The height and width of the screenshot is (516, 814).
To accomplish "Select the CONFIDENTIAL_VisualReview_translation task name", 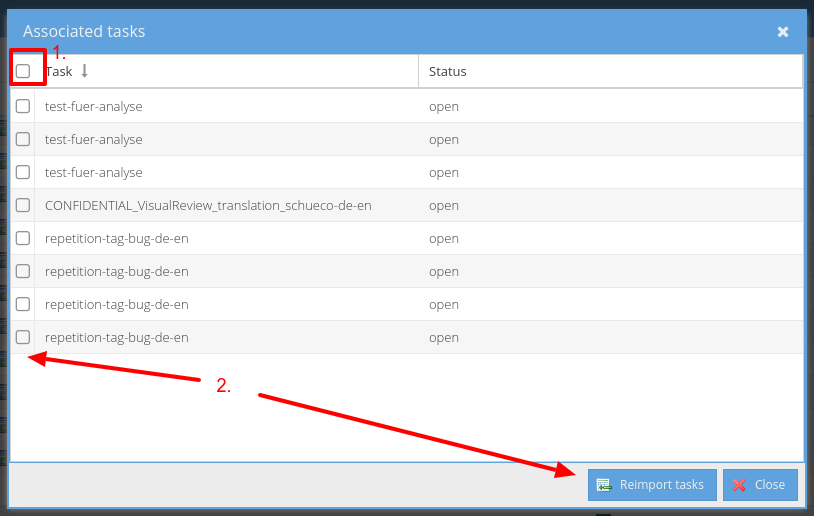I will [208, 205].
